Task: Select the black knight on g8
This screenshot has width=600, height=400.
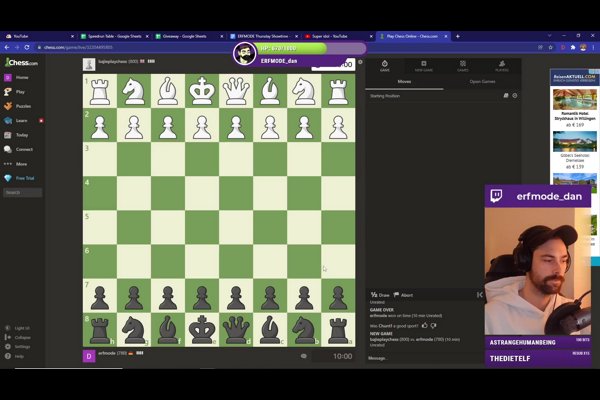Action: 134,330
